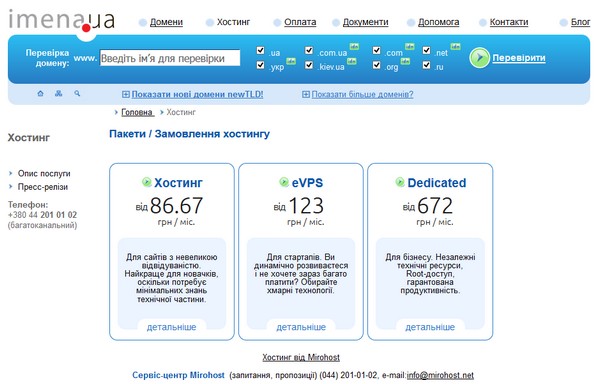Open the info@mirohost.net email link
The width and height of the screenshot is (600, 384).
(x=440, y=375)
